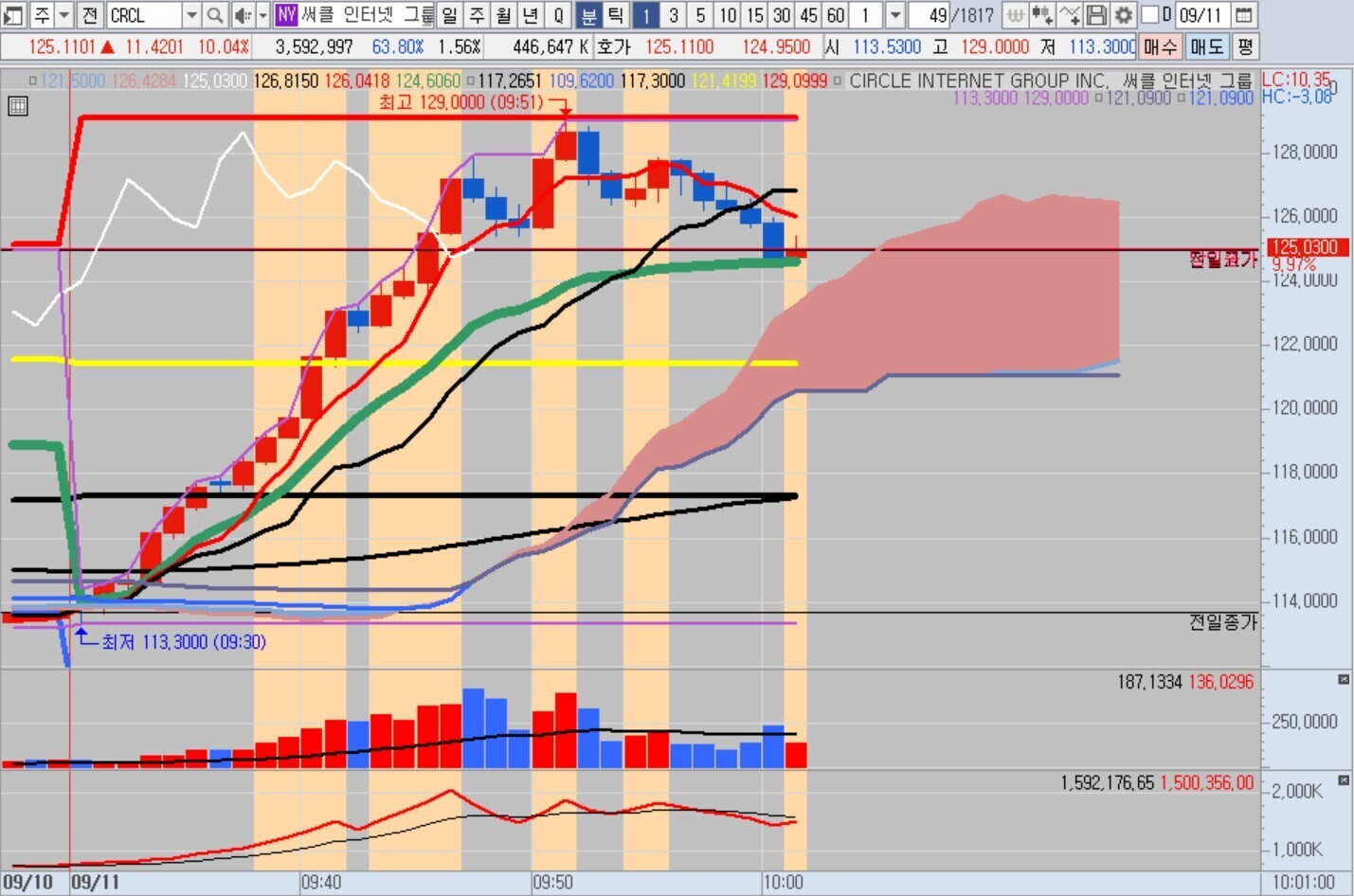Image resolution: width=1354 pixels, height=896 pixels.
Task: Select the 틱 tick chart tab
Action: tap(615, 15)
